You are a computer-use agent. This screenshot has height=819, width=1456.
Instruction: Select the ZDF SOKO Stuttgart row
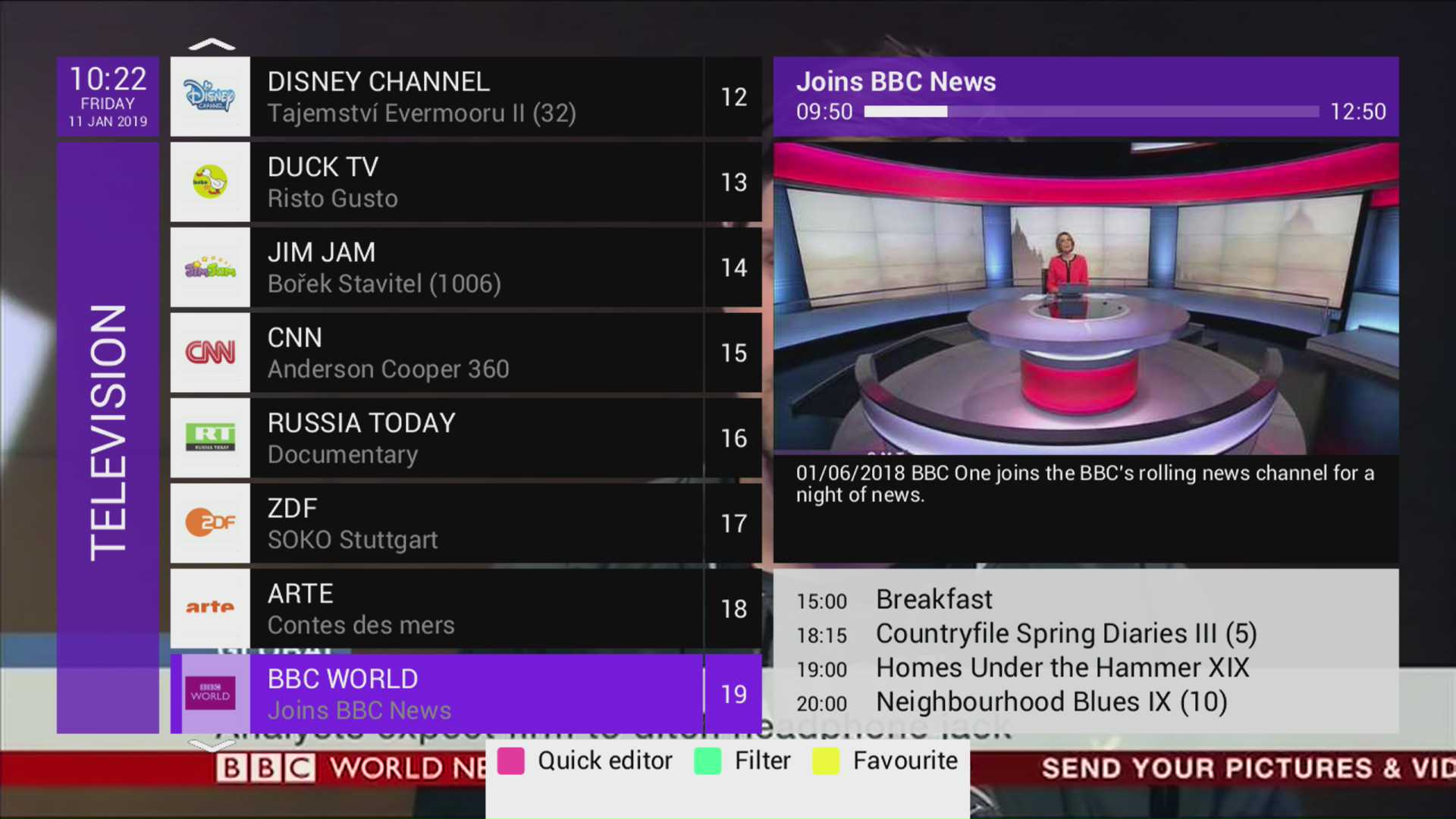(x=476, y=523)
